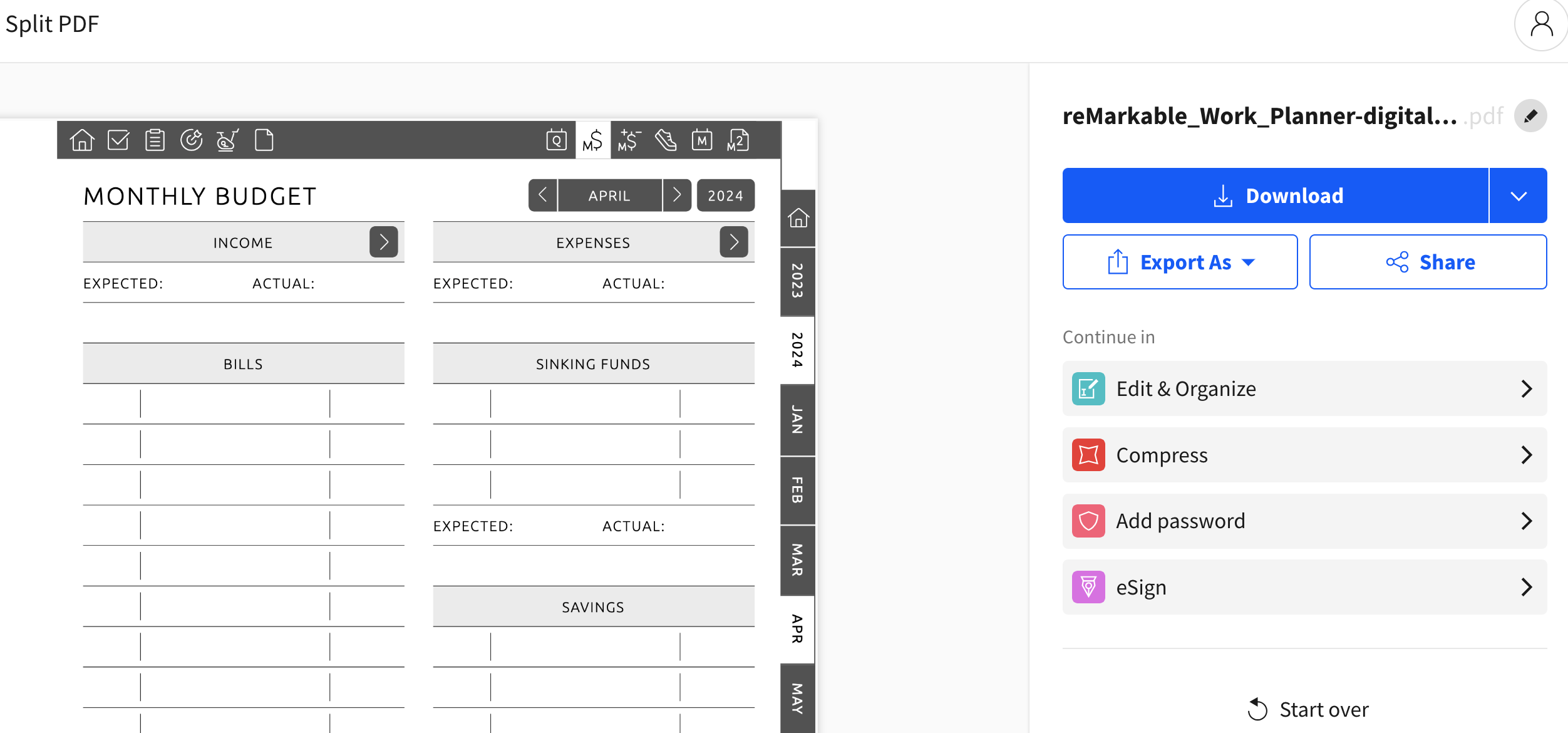1568x733 pixels.
Task: Click the Document page icon in toolbar
Action: (x=264, y=141)
